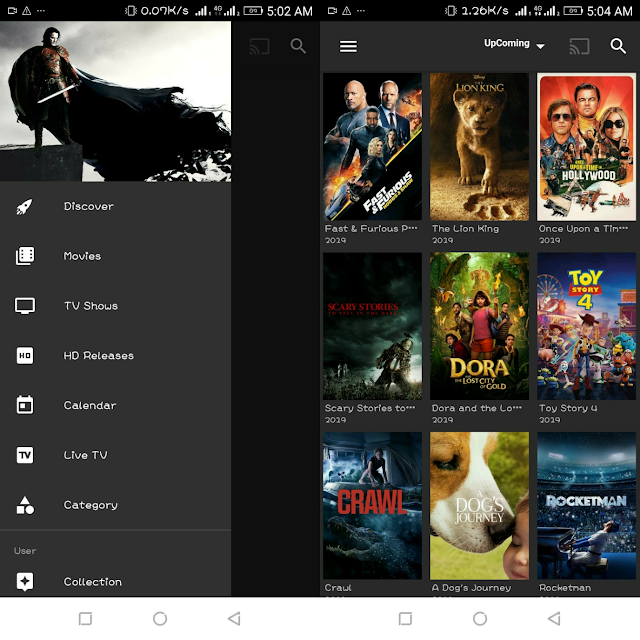640x640 pixels.
Task: Tap recent apps square on left screen
Action: click(85, 618)
